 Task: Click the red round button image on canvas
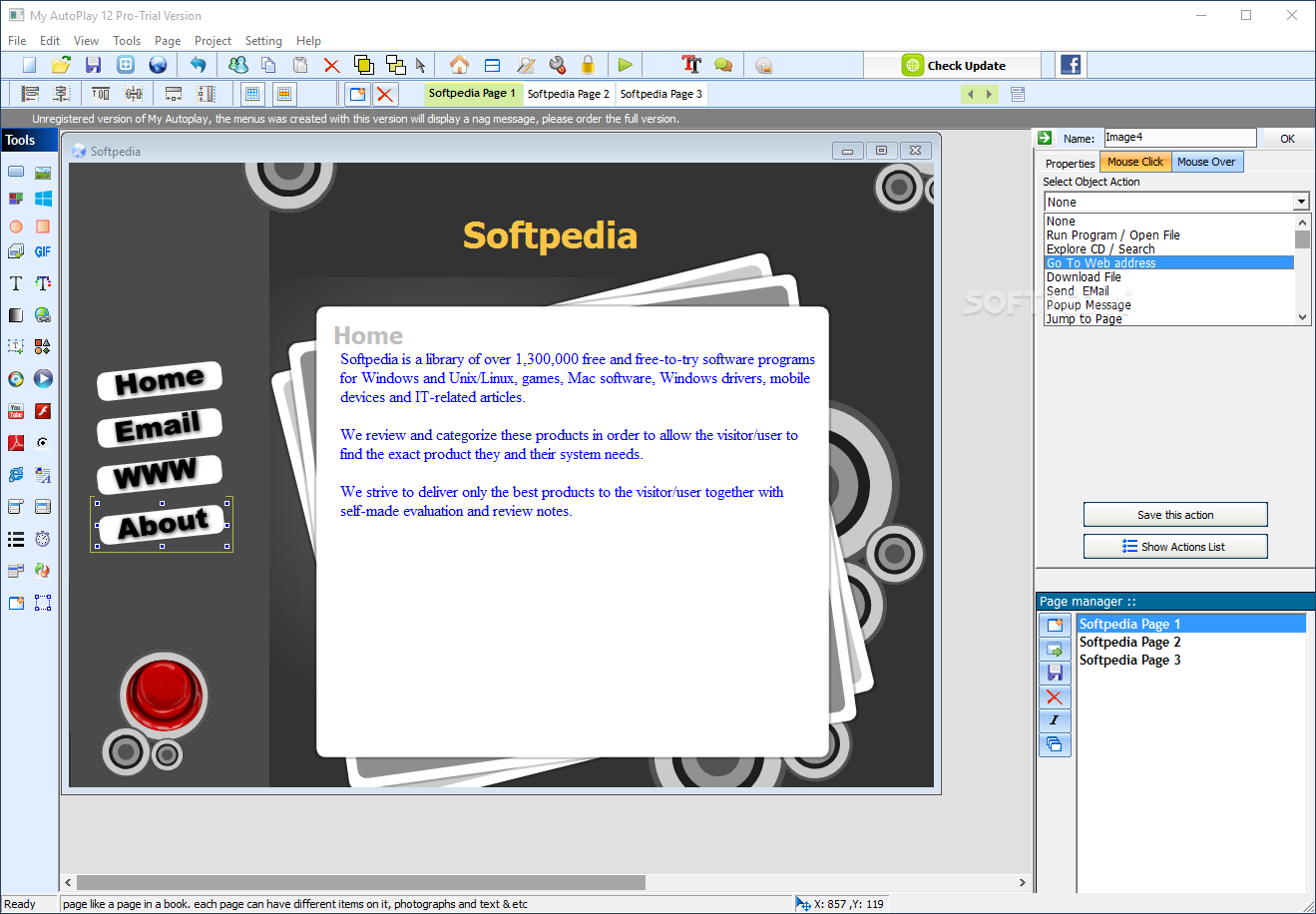point(163,694)
